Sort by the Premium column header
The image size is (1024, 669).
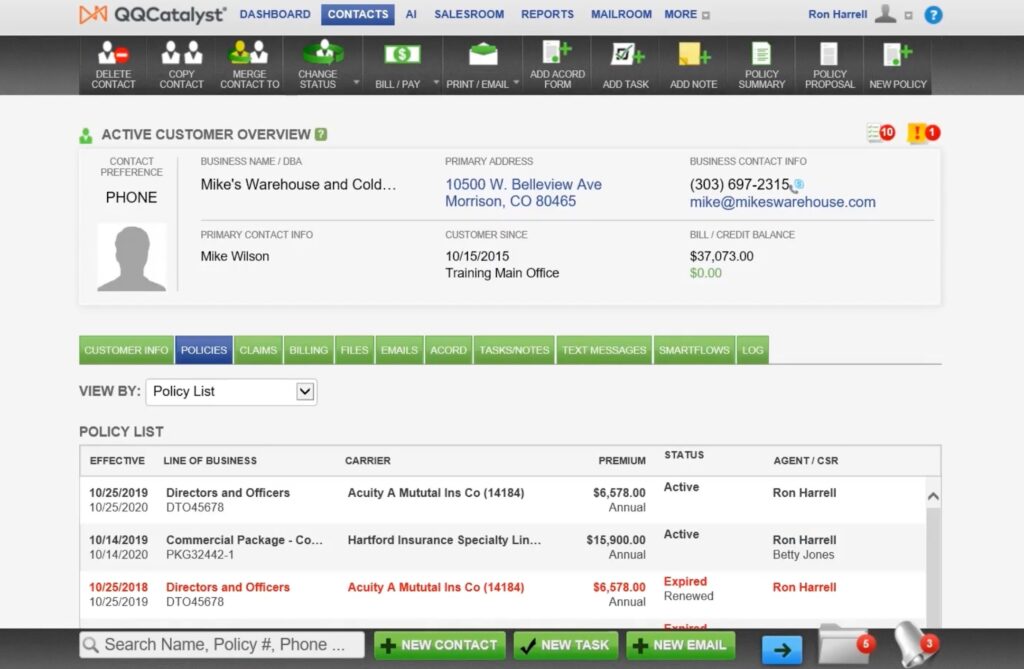[622, 461]
